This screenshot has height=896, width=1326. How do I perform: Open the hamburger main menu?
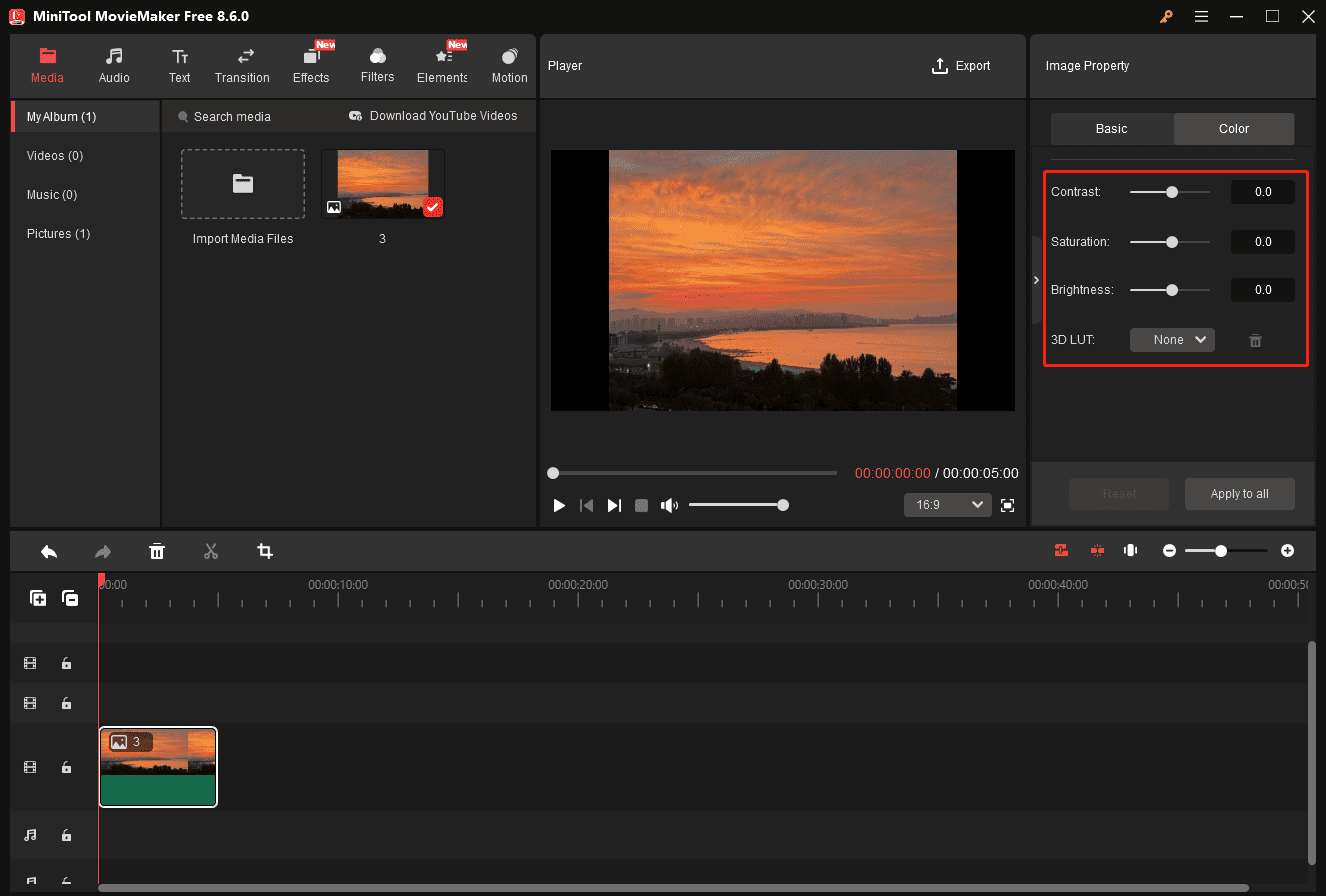coord(1201,17)
